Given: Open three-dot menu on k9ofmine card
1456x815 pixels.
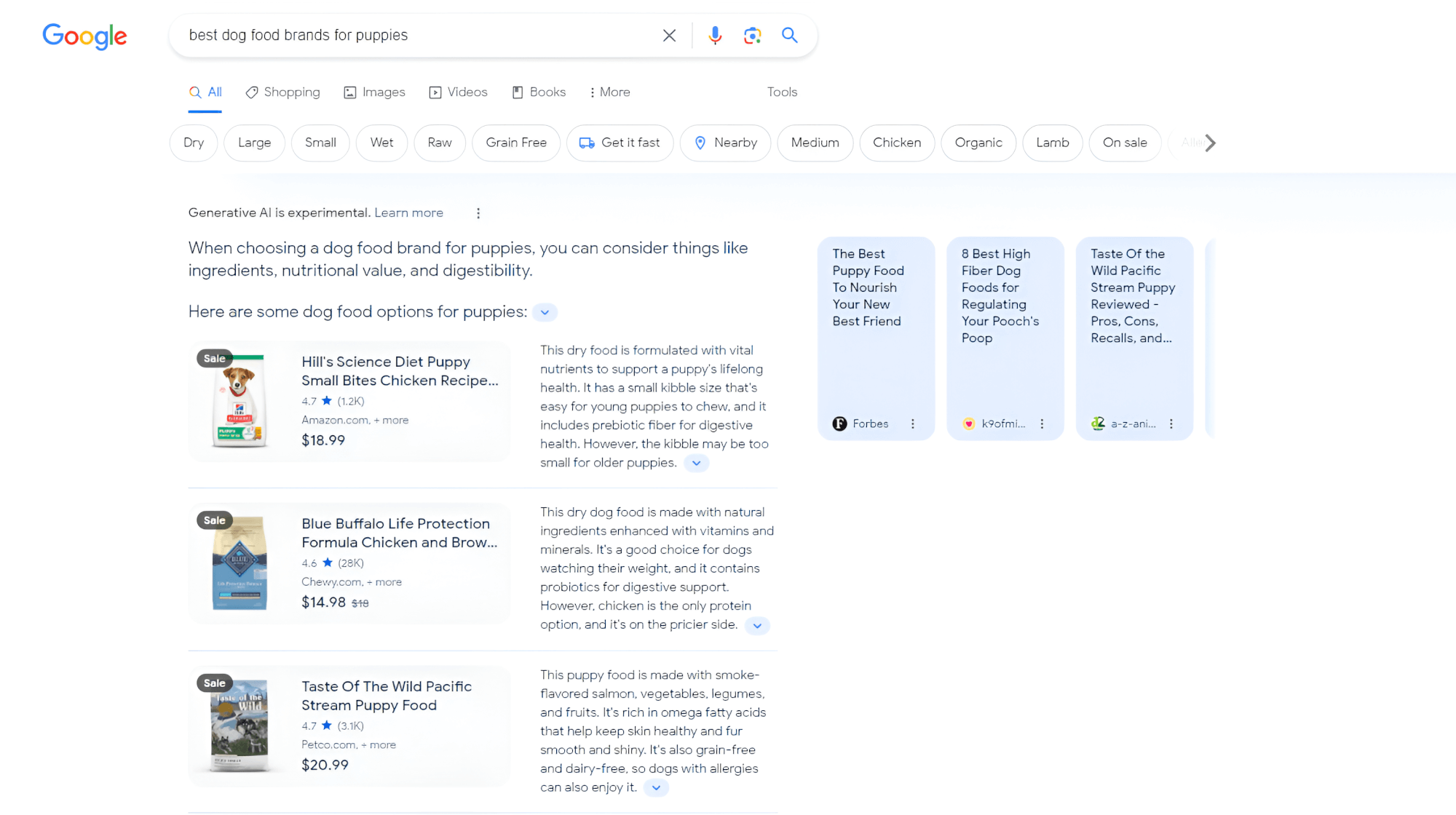Looking at the screenshot, I should tap(1042, 424).
